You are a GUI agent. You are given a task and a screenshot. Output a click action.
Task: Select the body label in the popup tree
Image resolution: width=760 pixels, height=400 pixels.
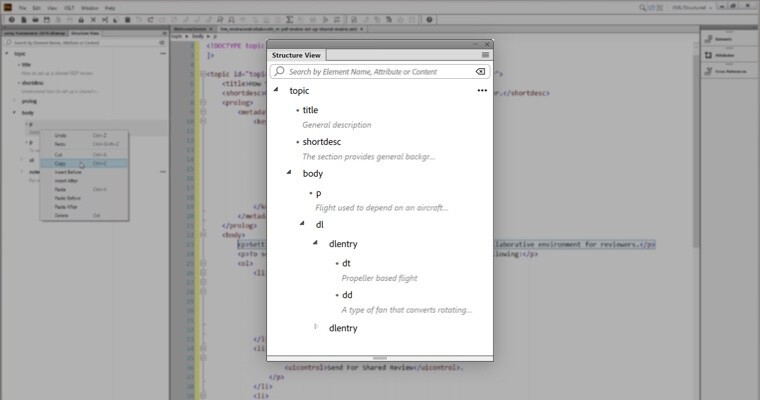pos(313,174)
